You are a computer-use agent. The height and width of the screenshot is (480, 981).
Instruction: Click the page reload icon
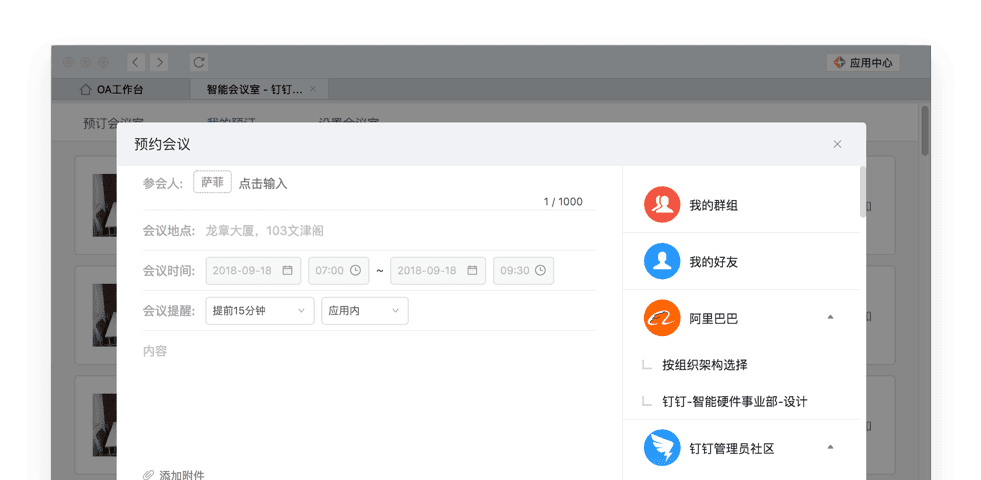point(199,62)
